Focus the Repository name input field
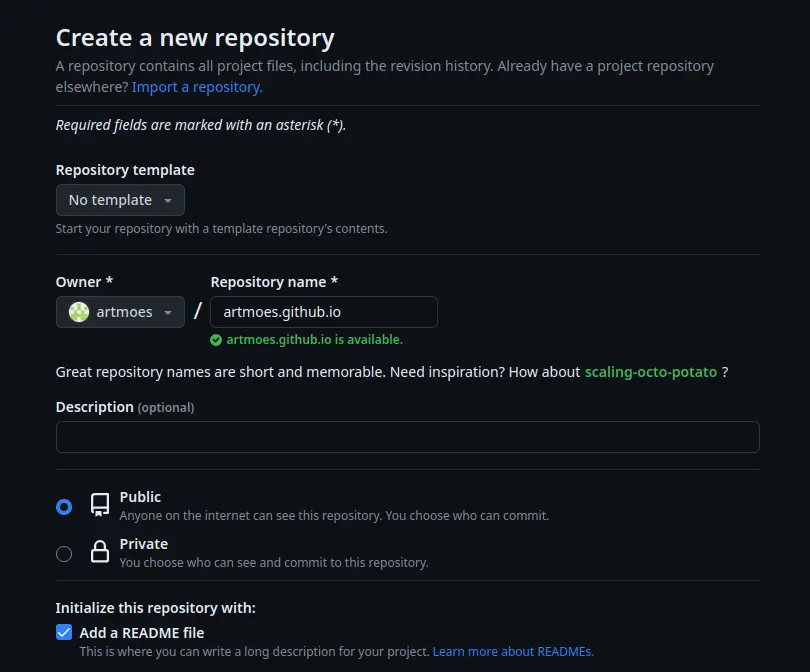 tap(324, 312)
